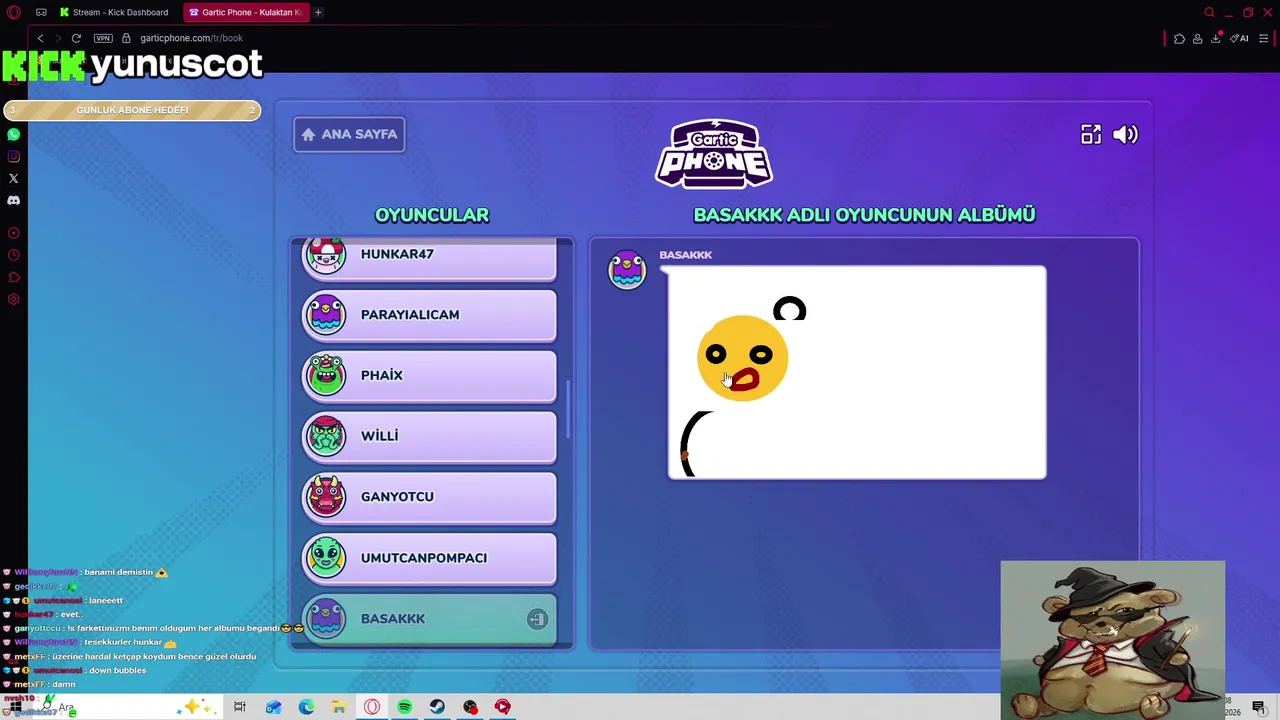This screenshot has width=1280, height=720.
Task: Open the Windows Start button
Action: coord(14,707)
